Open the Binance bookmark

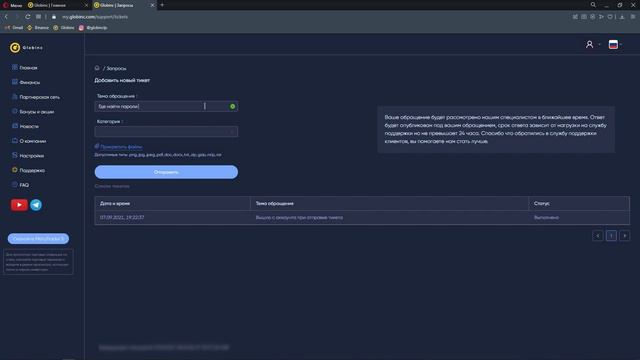(x=38, y=28)
